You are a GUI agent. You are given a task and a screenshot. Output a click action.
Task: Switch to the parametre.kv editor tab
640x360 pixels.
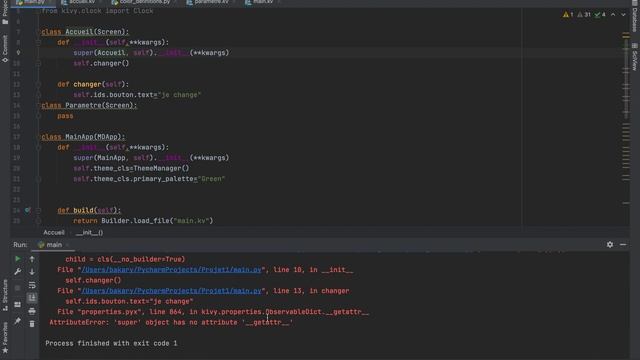(x=208, y=2)
